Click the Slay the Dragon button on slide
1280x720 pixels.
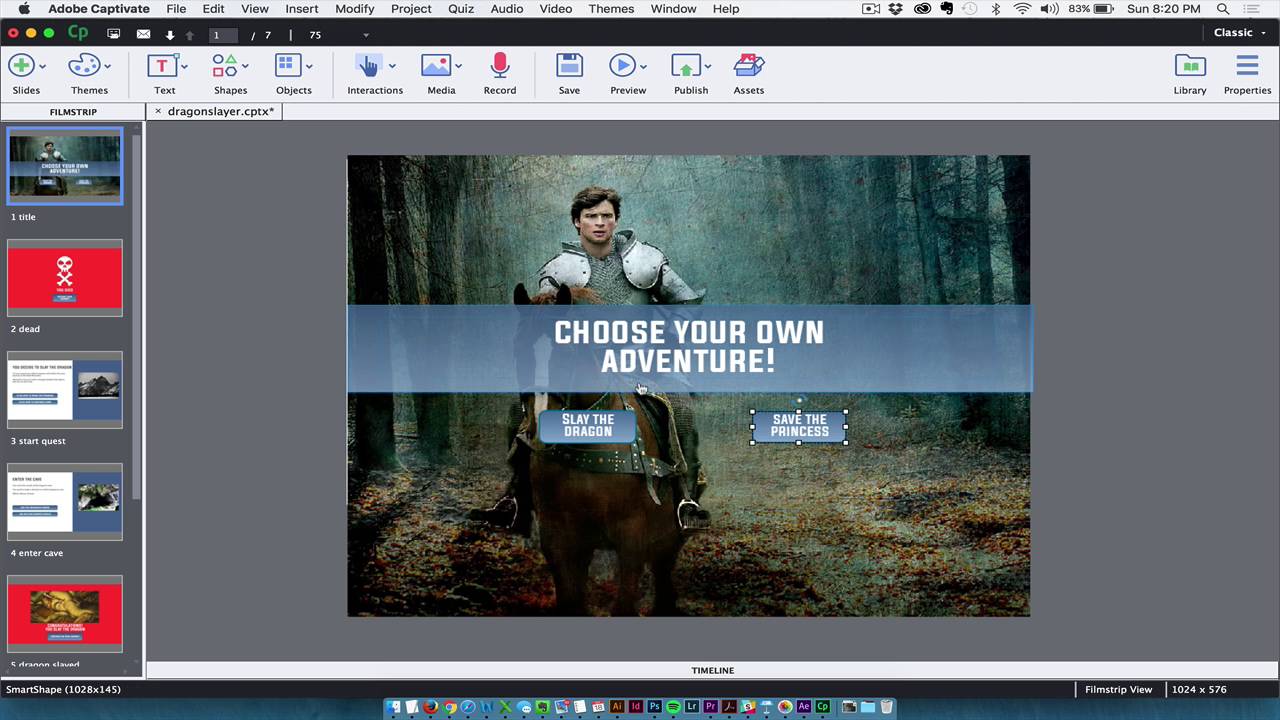tap(588, 426)
